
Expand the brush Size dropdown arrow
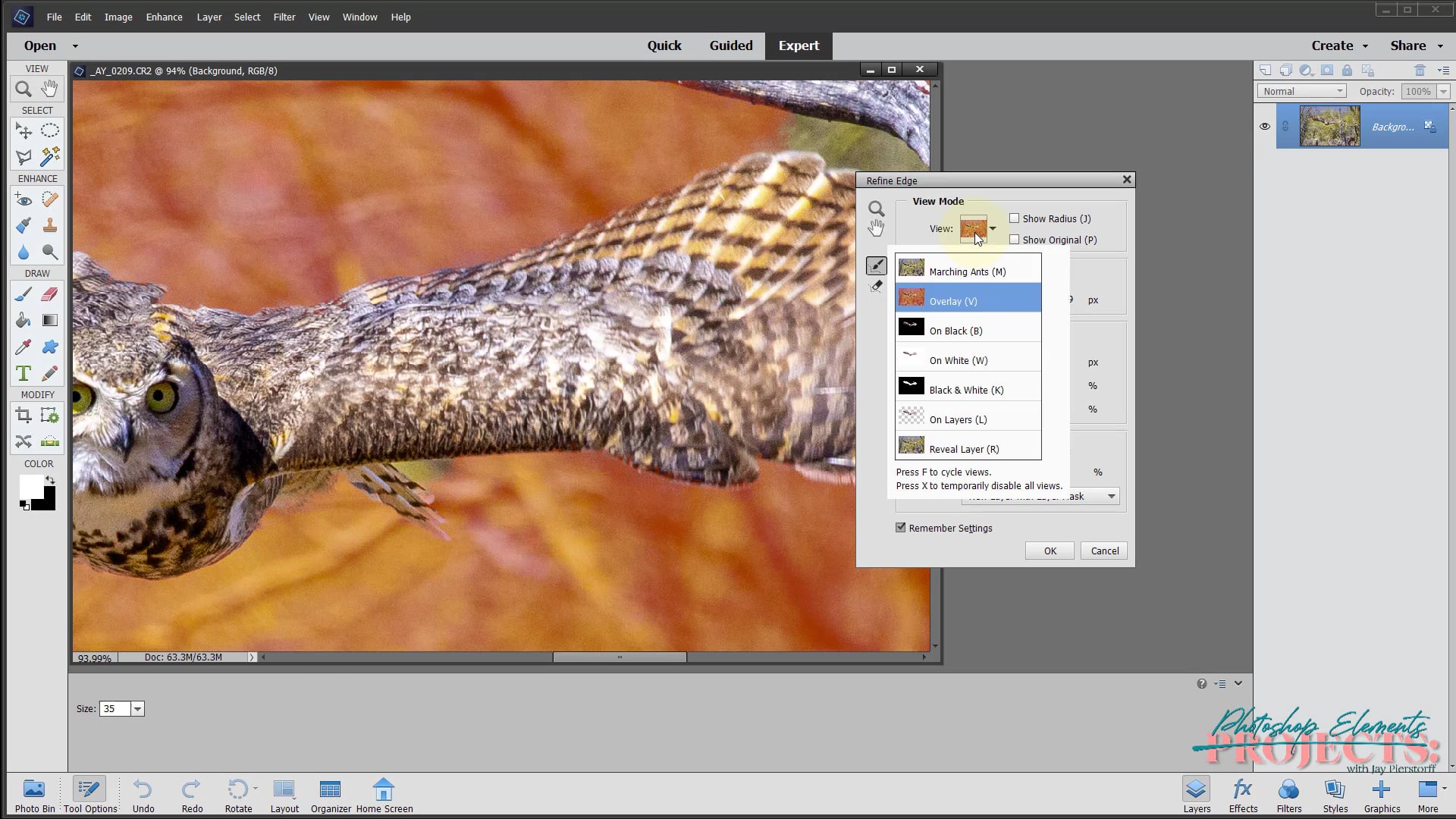(137, 709)
